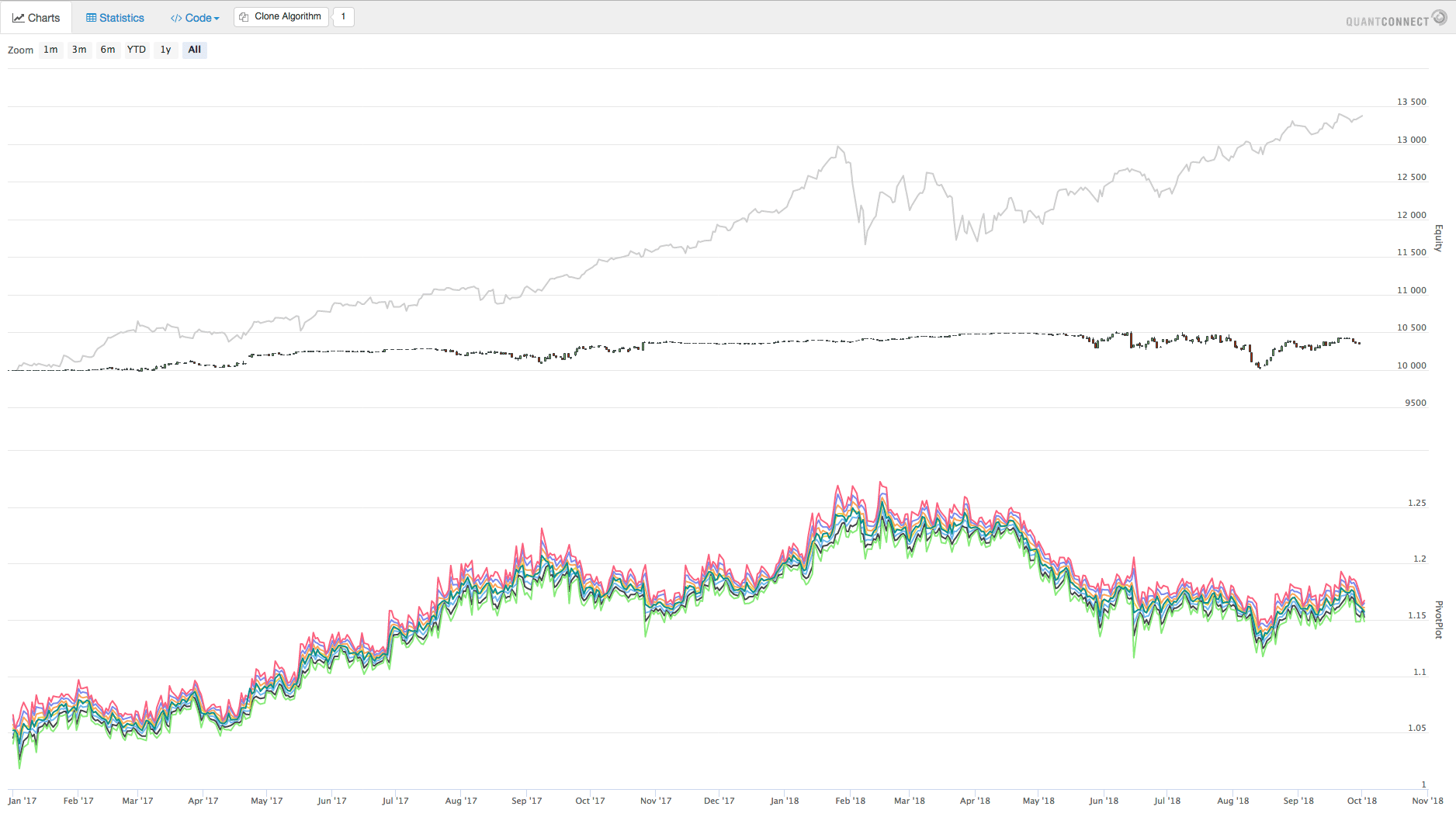
Task: Click the Clone Algorithm button
Action: [x=281, y=16]
